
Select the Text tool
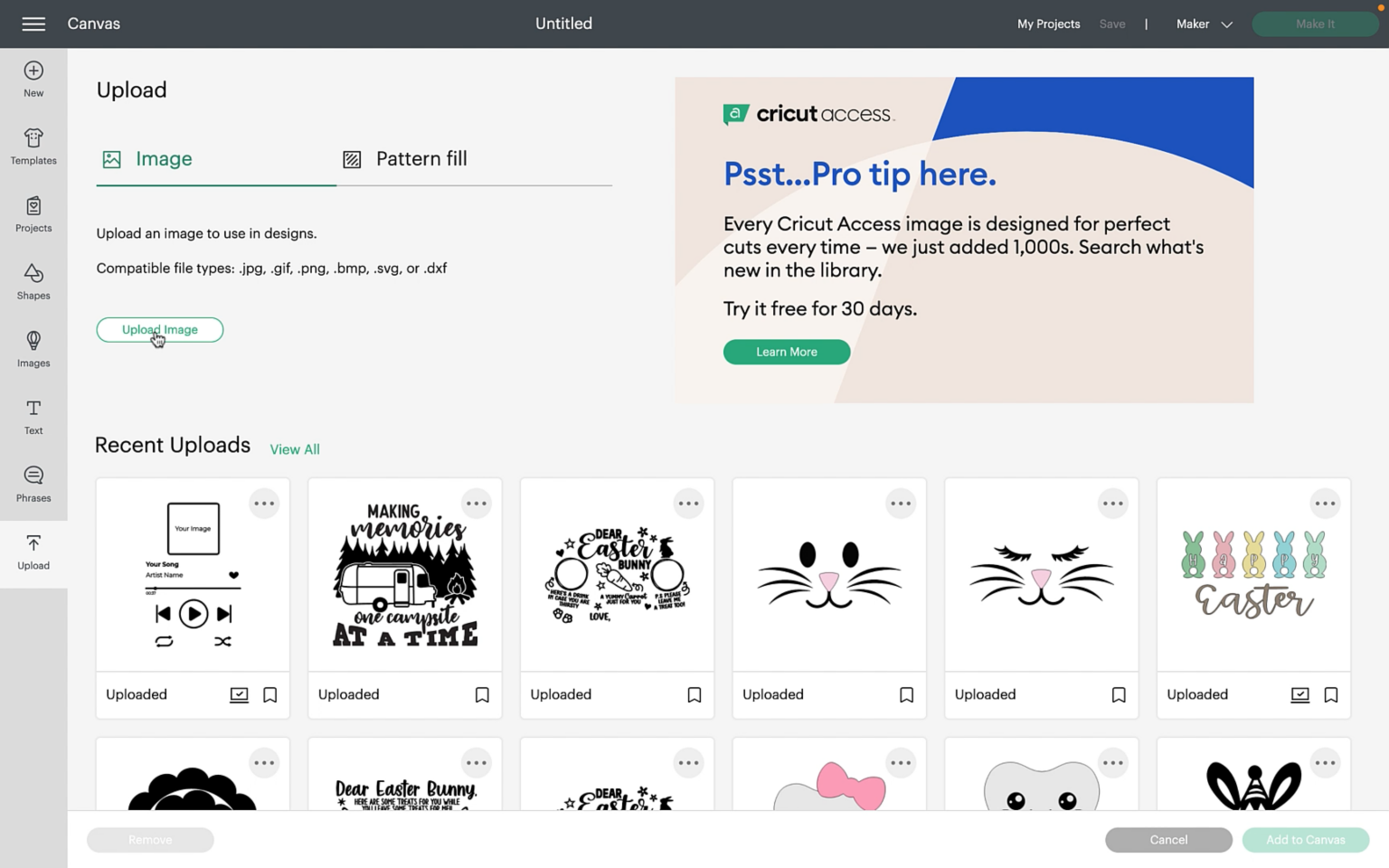pyautogui.click(x=33, y=417)
